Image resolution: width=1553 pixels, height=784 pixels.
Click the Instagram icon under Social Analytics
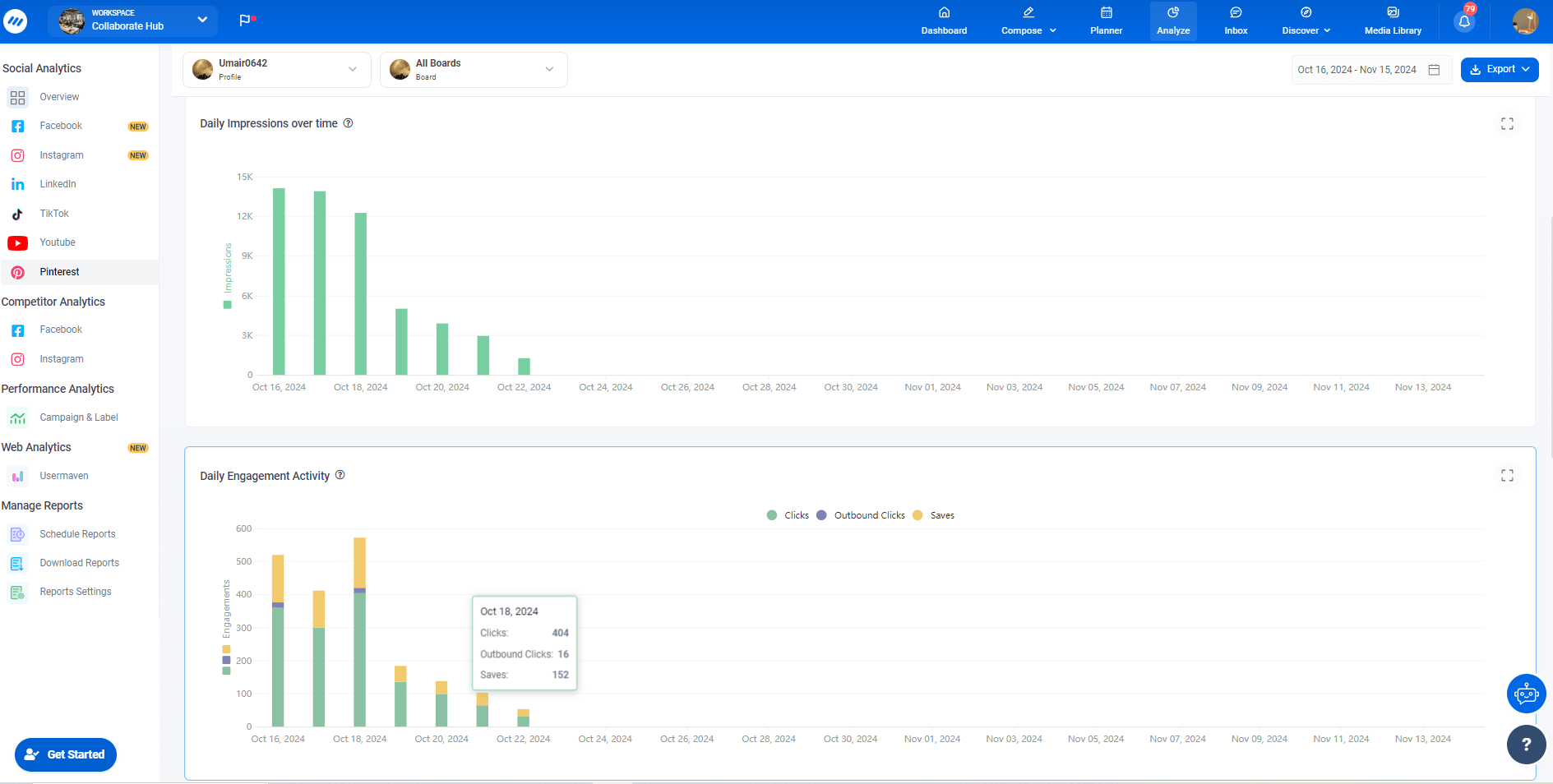coord(17,155)
